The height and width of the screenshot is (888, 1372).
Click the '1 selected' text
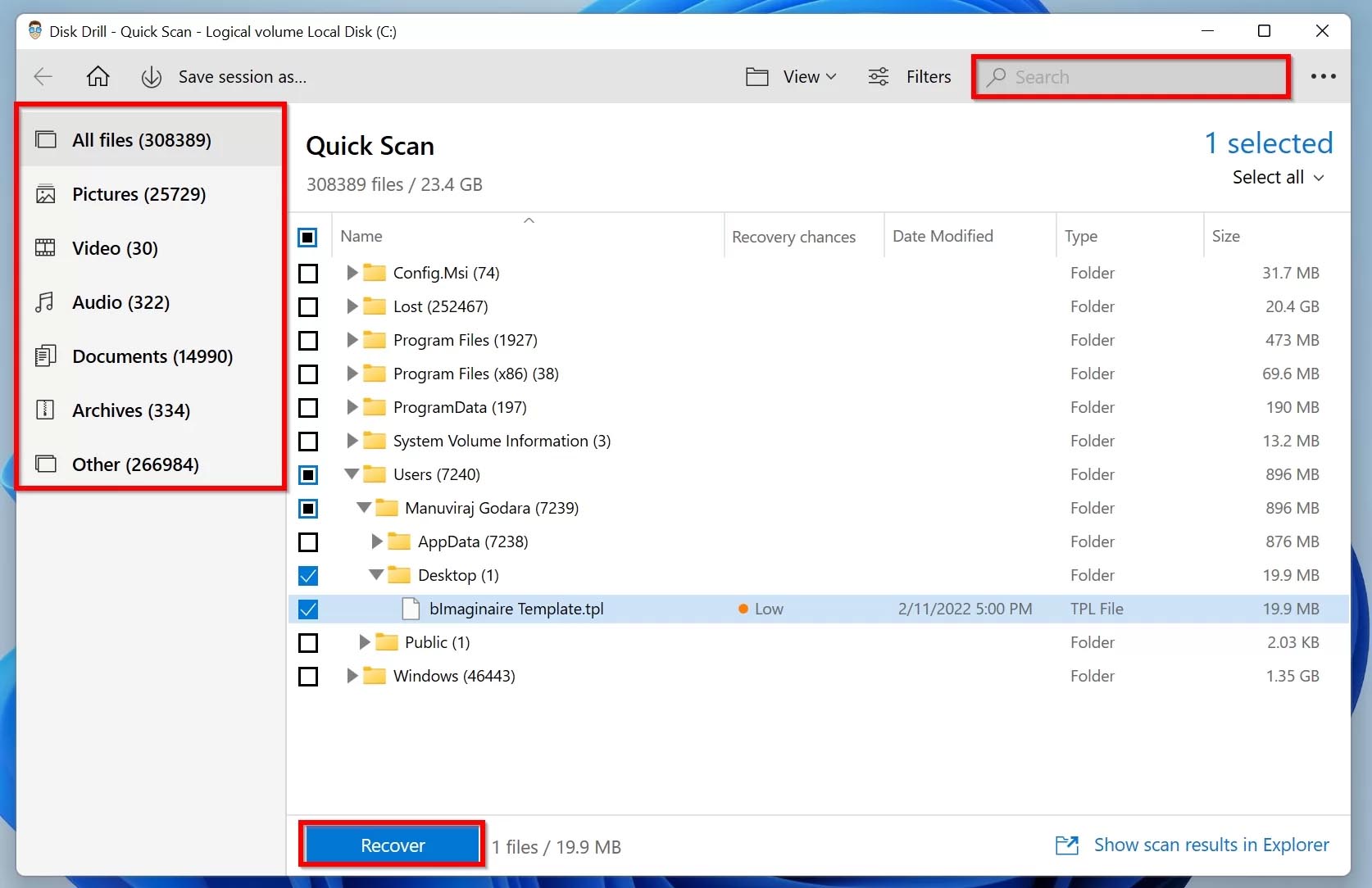[1268, 143]
